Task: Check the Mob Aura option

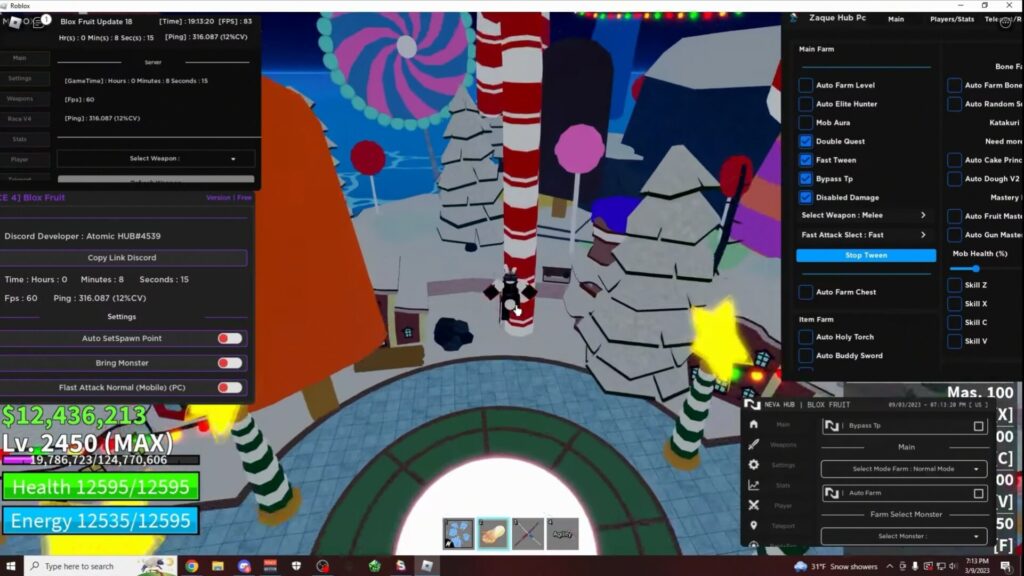Action: pos(805,123)
